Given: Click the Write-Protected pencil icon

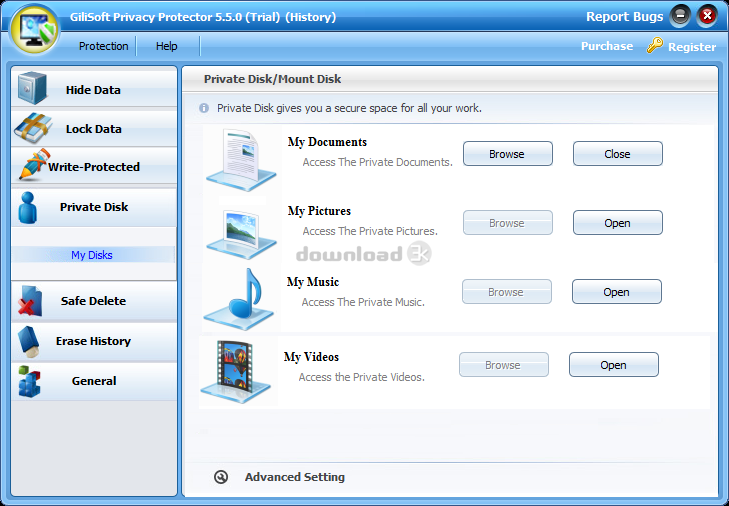Looking at the screenshot, I should click(x=34, y=164).
